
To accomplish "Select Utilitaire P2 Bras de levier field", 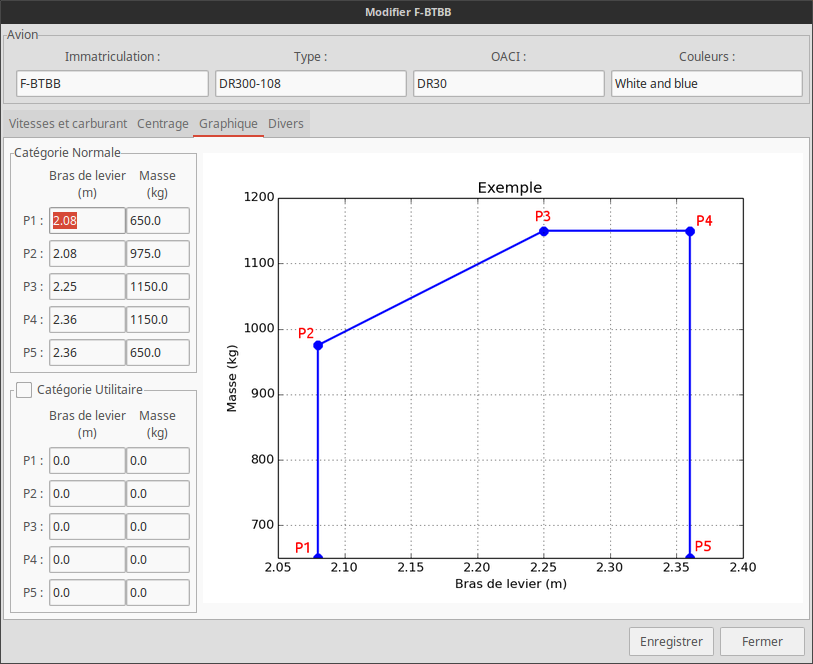I will [x=87, y=493].
